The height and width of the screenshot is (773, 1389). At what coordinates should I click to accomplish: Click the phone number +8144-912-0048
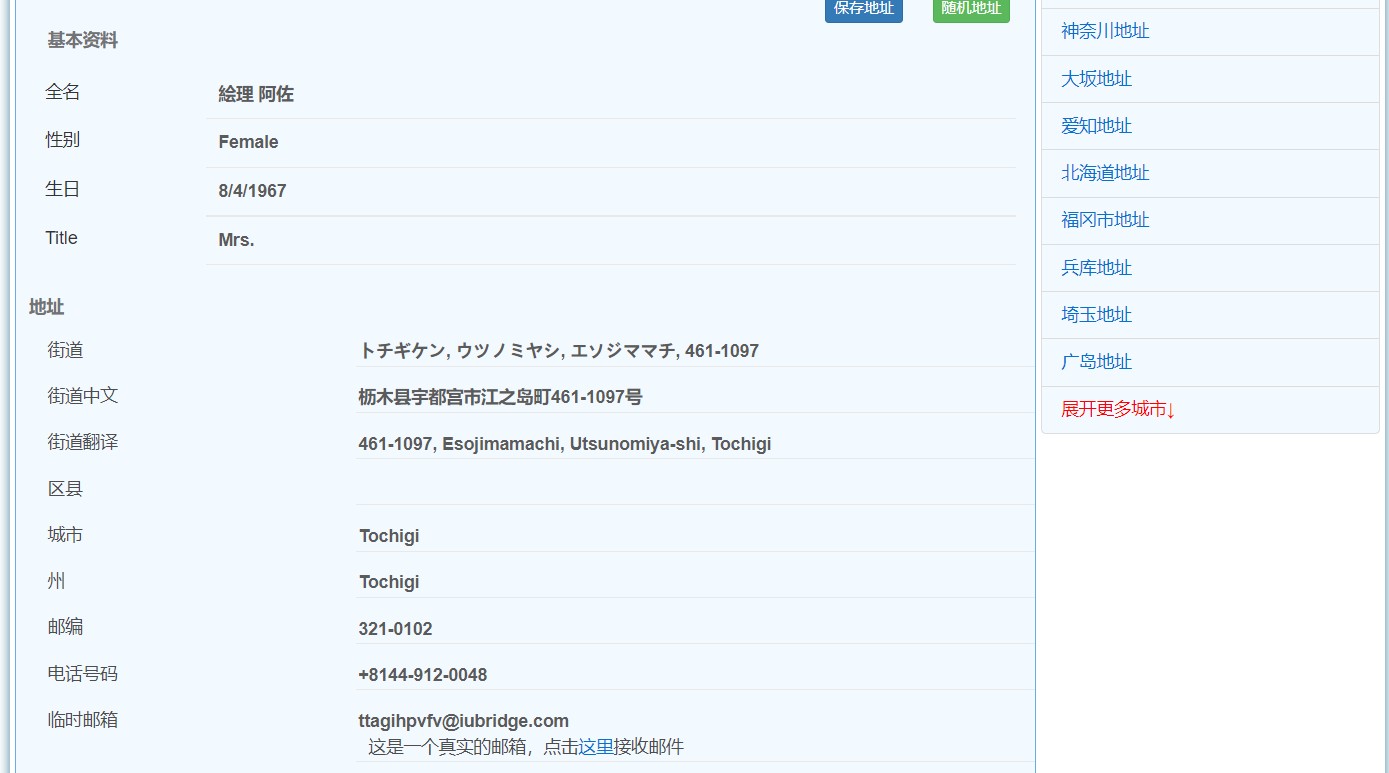[422, 674]
